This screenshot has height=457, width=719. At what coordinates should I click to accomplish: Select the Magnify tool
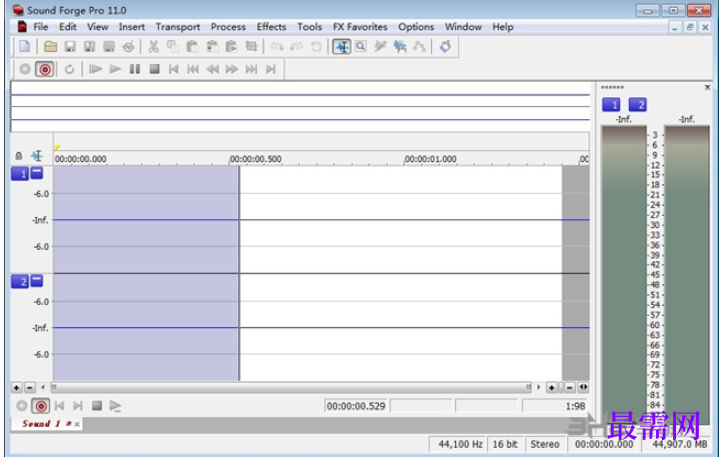point(361,46)
